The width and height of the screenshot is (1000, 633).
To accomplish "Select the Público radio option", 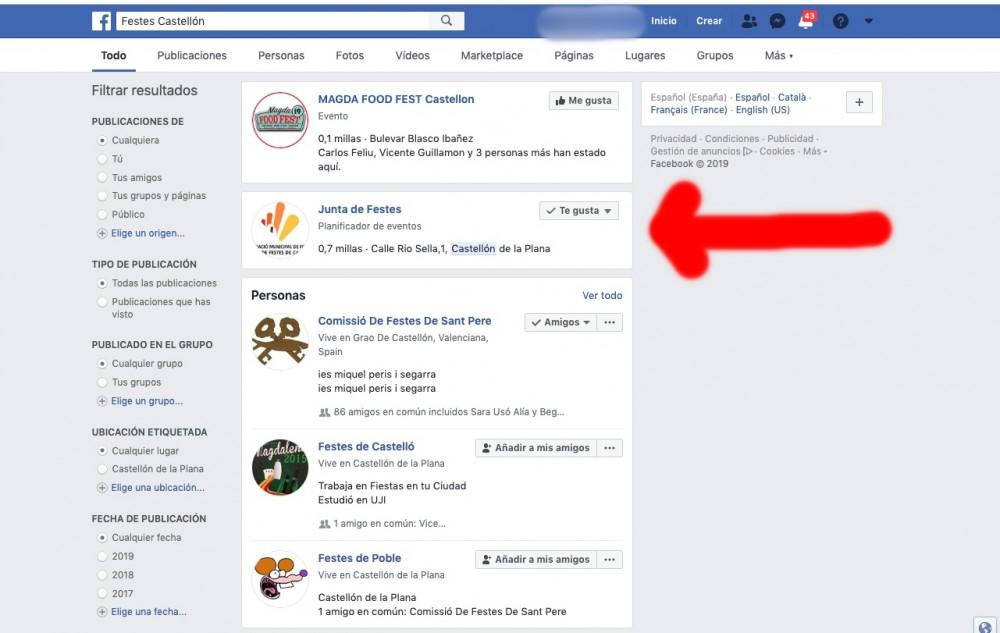I will tap(102, 215).
